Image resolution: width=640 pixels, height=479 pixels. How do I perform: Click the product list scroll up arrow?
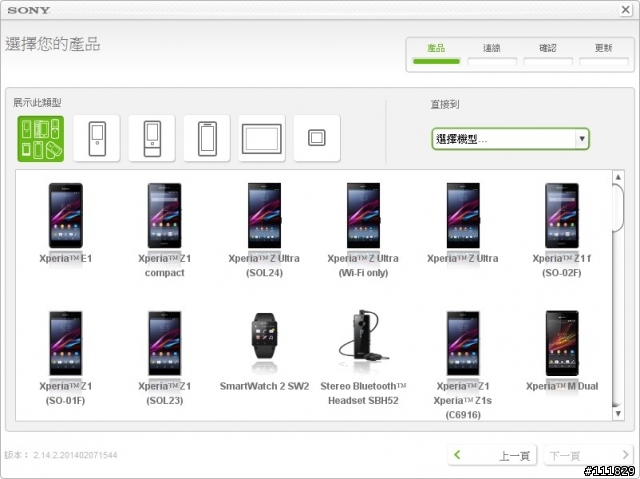[x=618, y=177]
